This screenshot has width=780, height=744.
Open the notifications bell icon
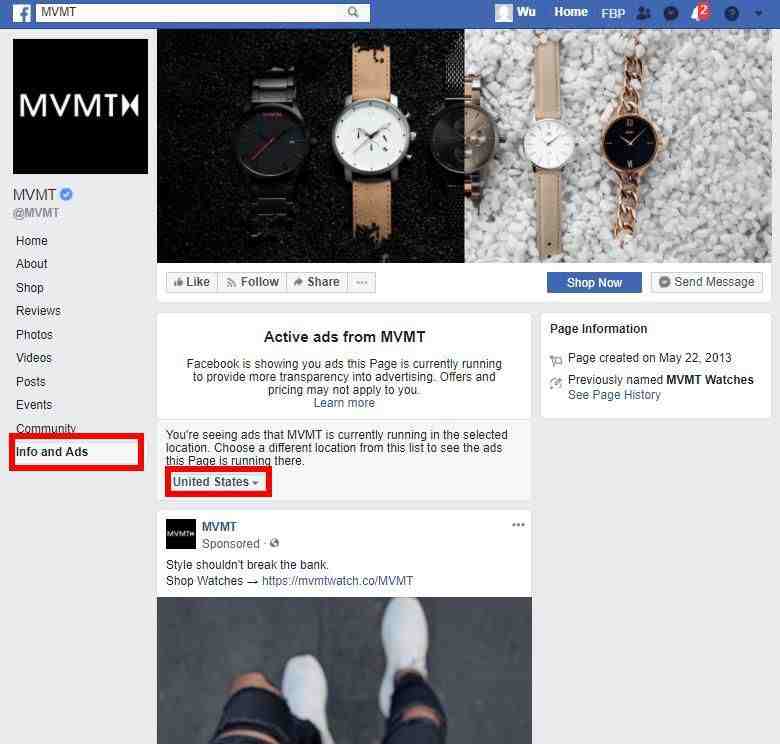coord(698,12)
